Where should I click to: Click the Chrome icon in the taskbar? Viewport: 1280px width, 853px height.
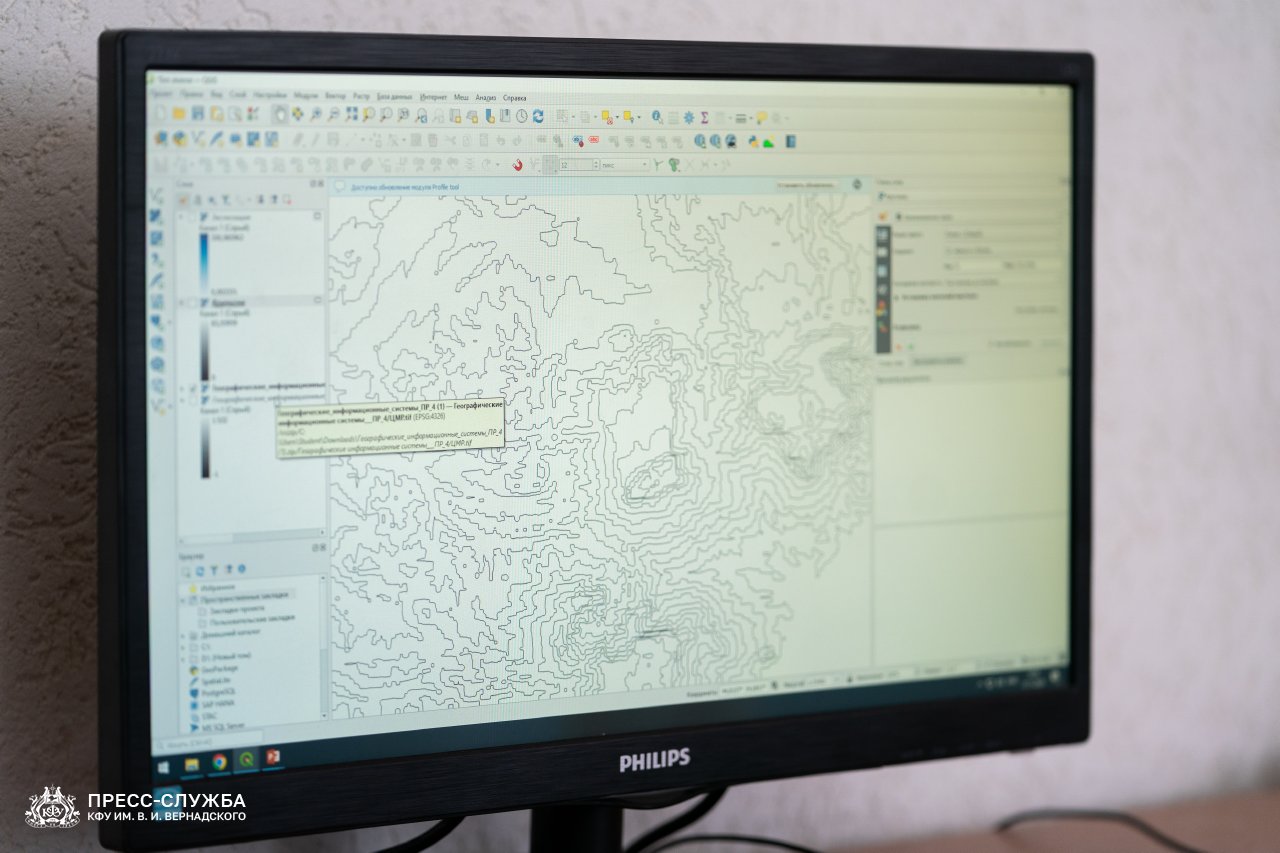coord(219,761)
